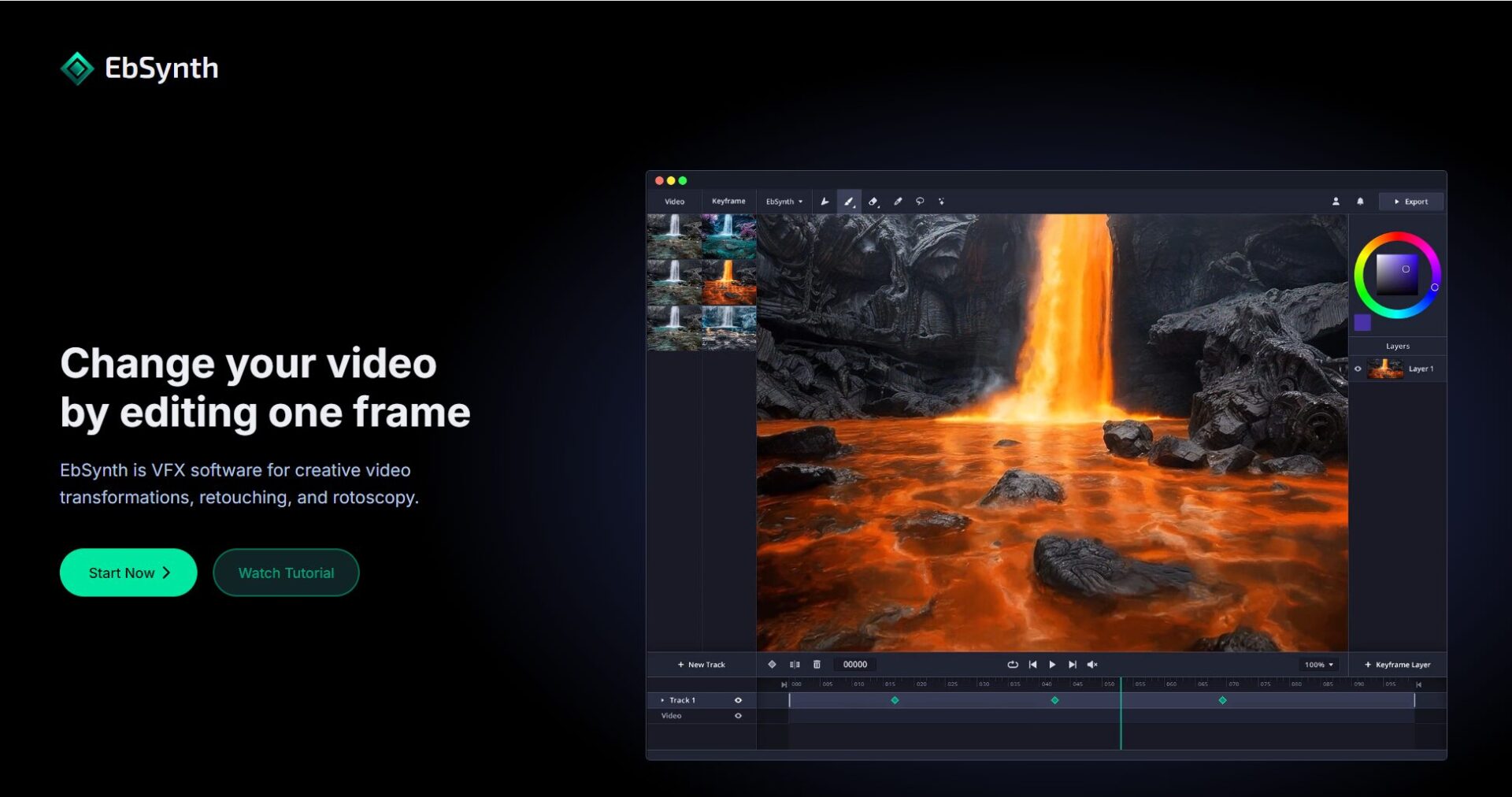Click the Start Now button
The width and height of the screenshot is (1512, 797).
pyautogui.click(x=128, y=573)
